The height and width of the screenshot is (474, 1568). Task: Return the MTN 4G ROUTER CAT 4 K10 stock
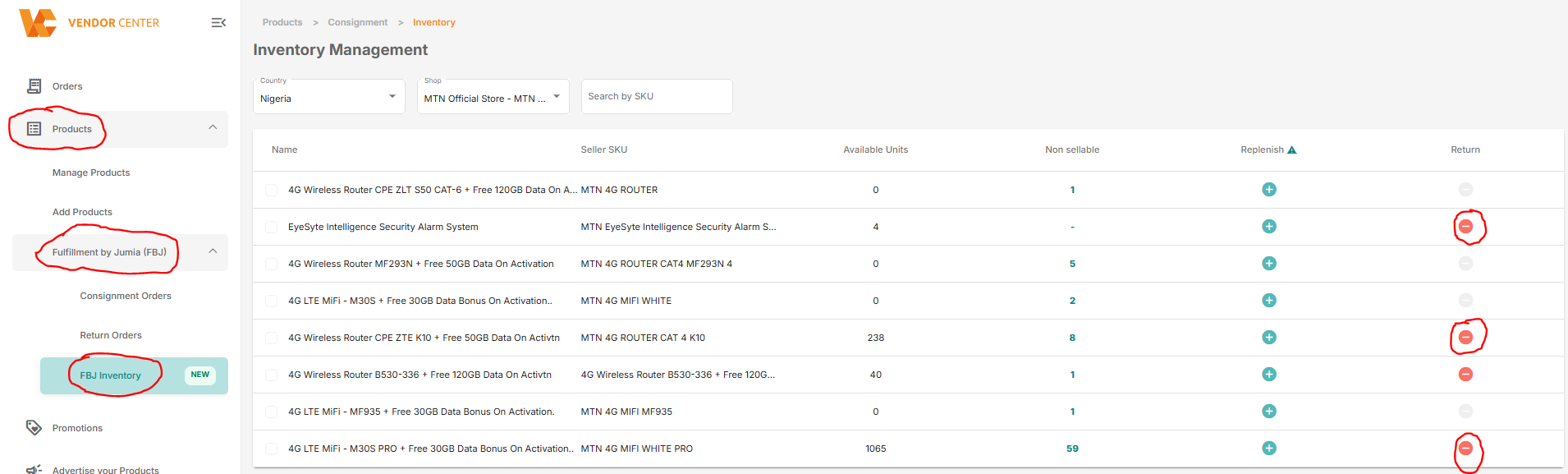1465,338
